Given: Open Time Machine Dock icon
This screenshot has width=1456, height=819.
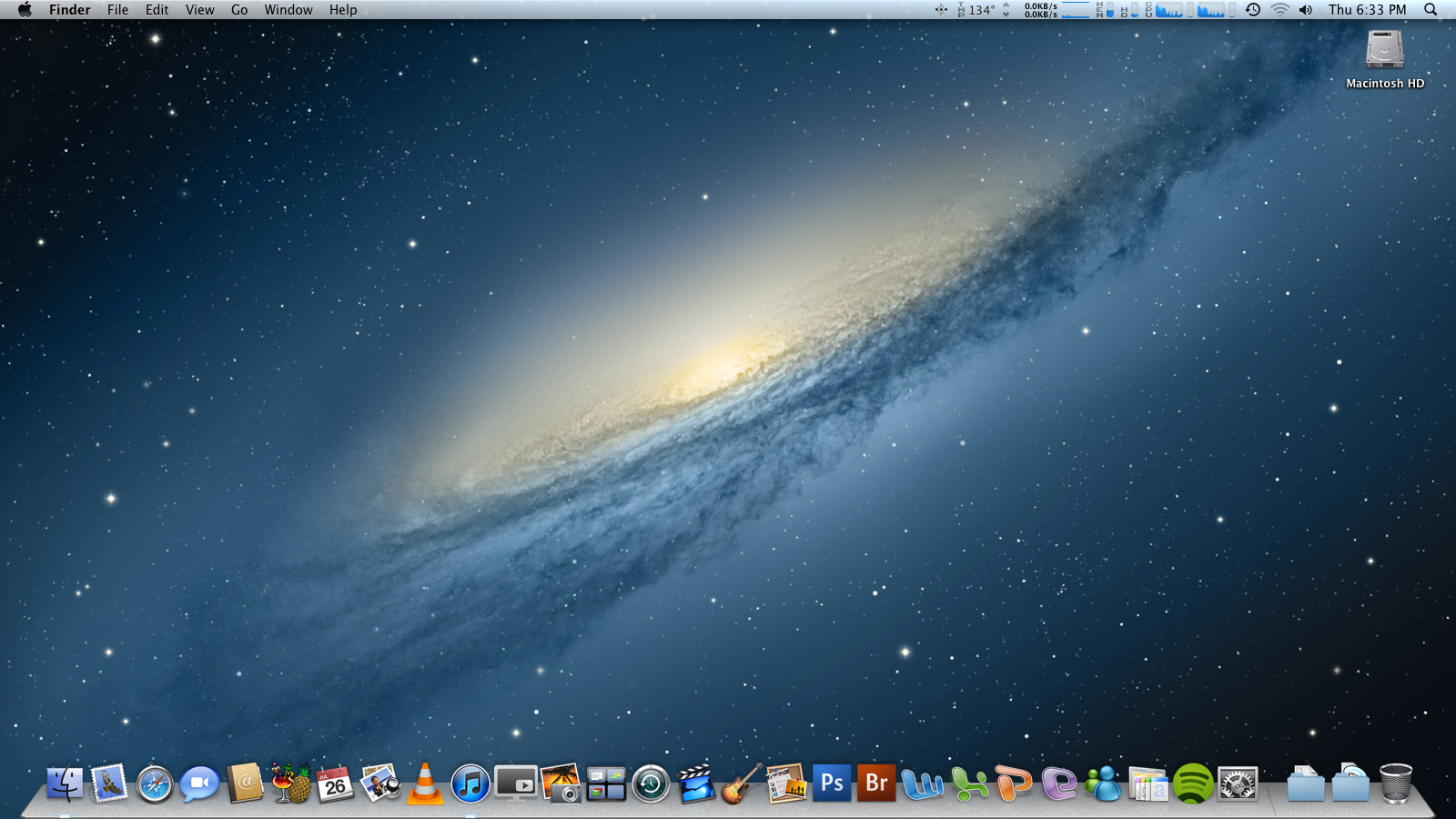Looking at the screenshot, I should coord(651,784).
